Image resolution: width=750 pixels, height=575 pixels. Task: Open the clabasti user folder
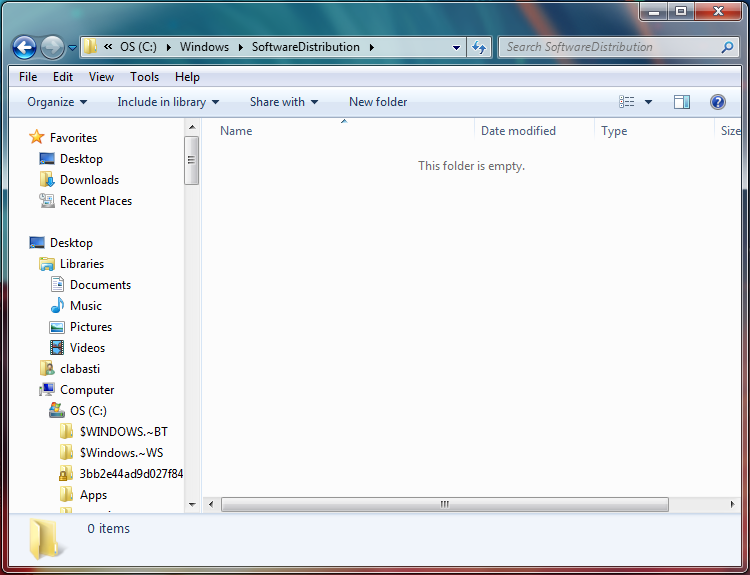coord(80,369)
